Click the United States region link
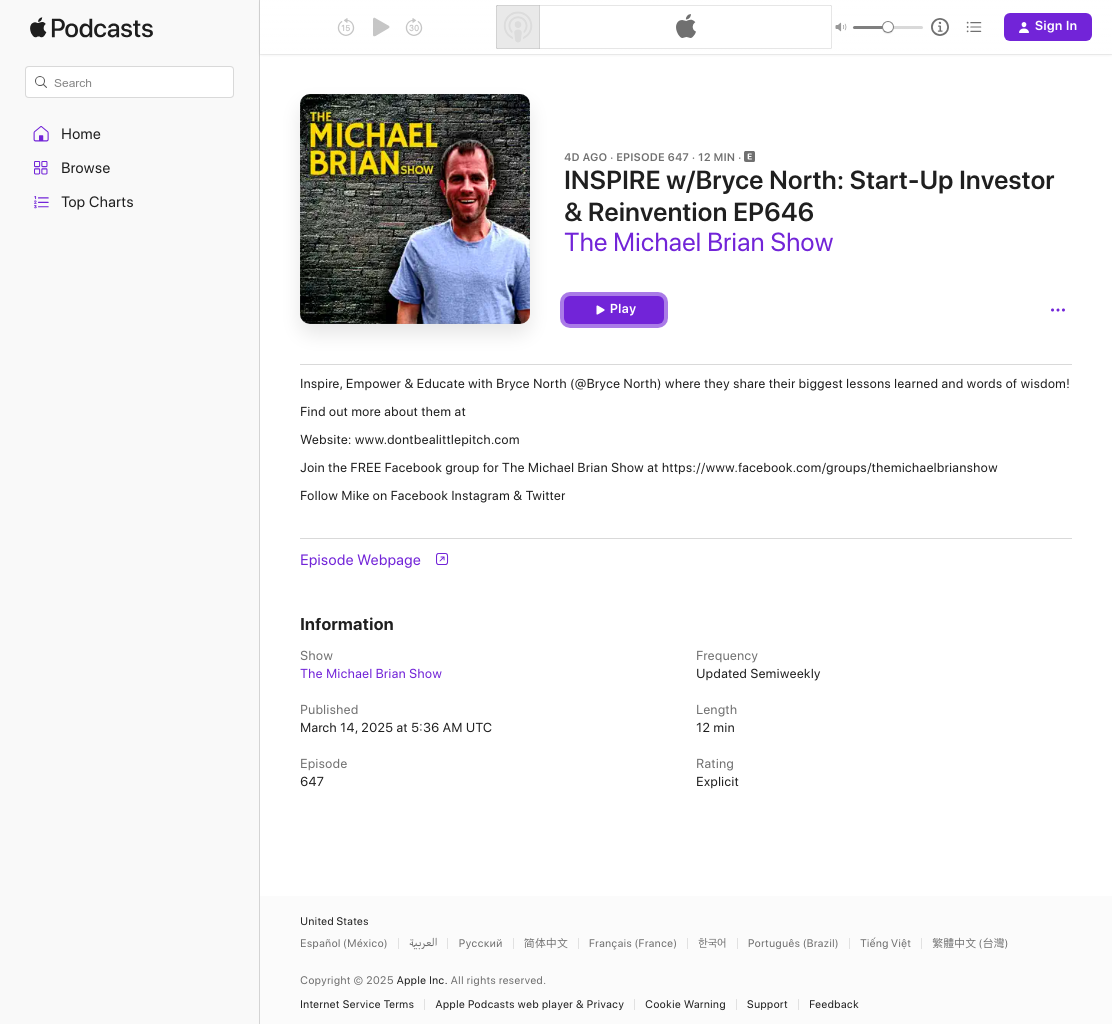 pos(334,921)
